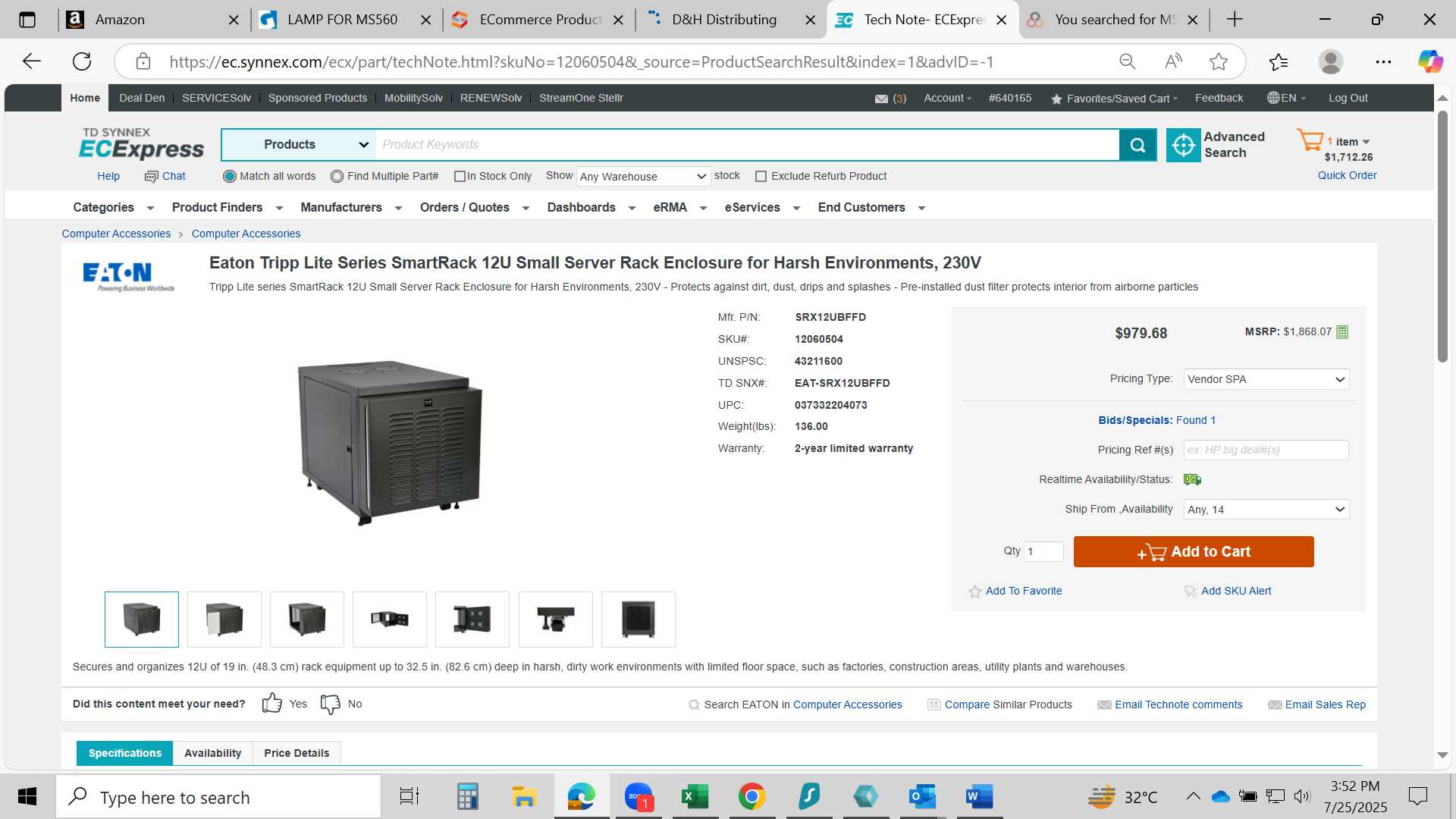Click the thumbs-down No icon
Viewport: 1456px width, 819px height.
coord(331,704)
